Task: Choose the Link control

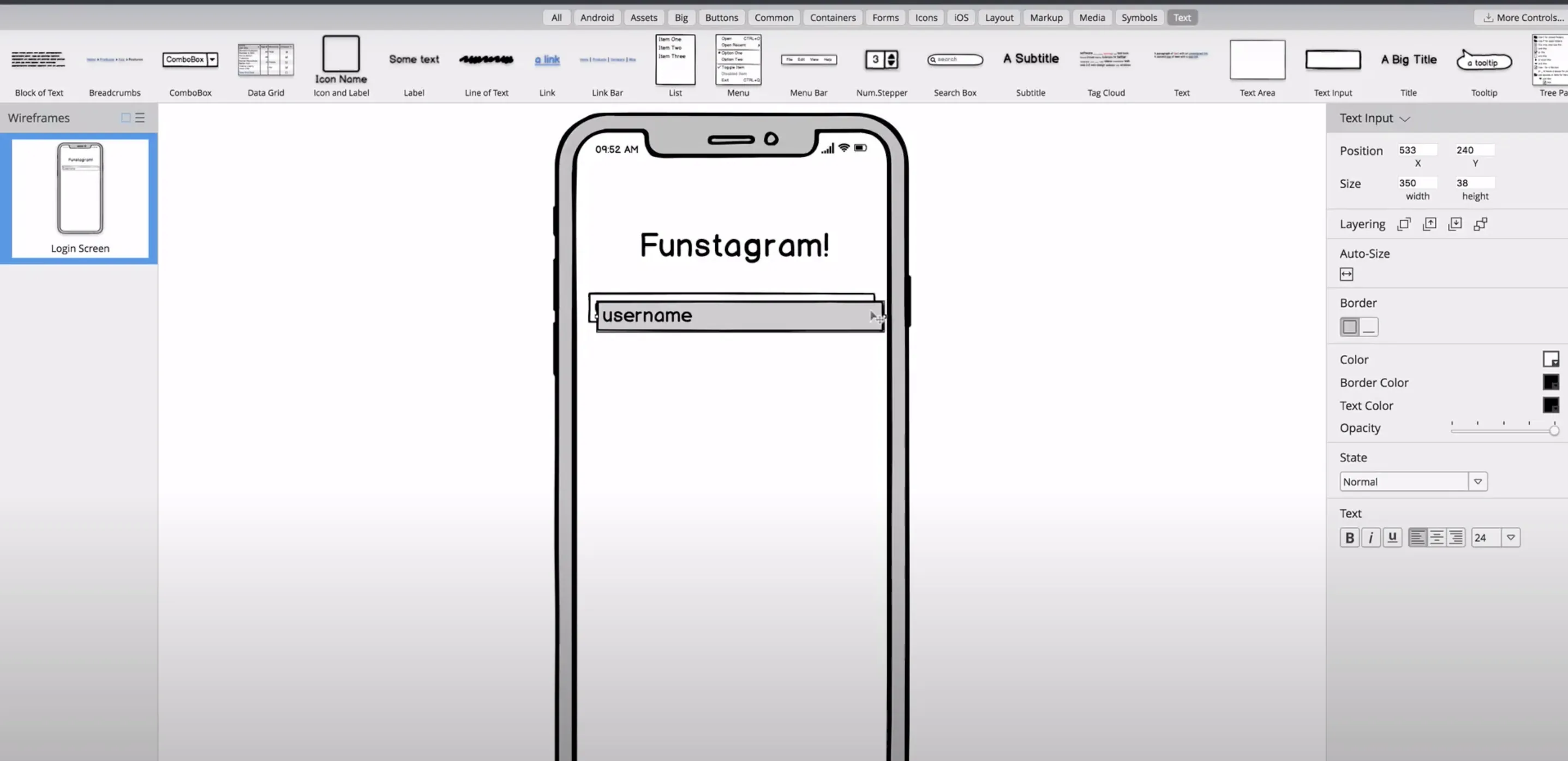Action: 547,66
